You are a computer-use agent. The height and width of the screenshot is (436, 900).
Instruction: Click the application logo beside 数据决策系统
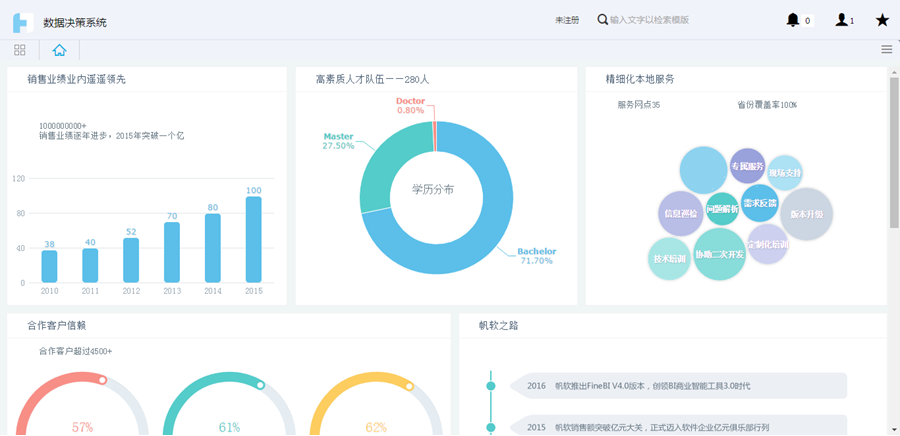[23, 22]
